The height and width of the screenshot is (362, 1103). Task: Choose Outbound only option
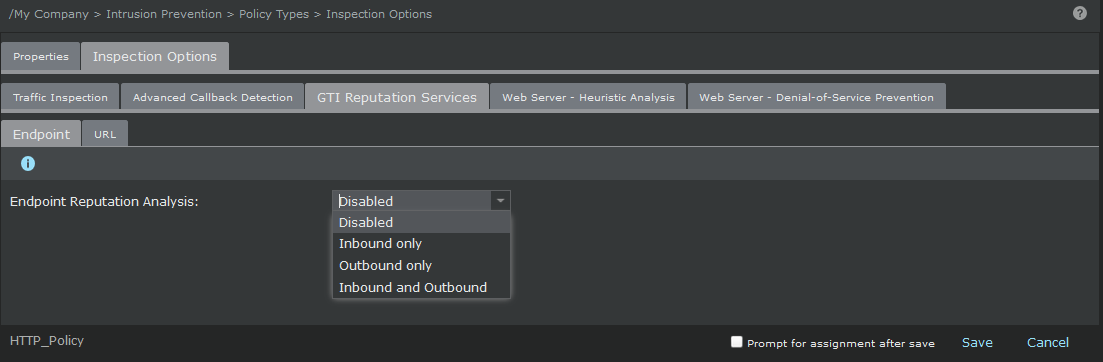tap(421, 266)
